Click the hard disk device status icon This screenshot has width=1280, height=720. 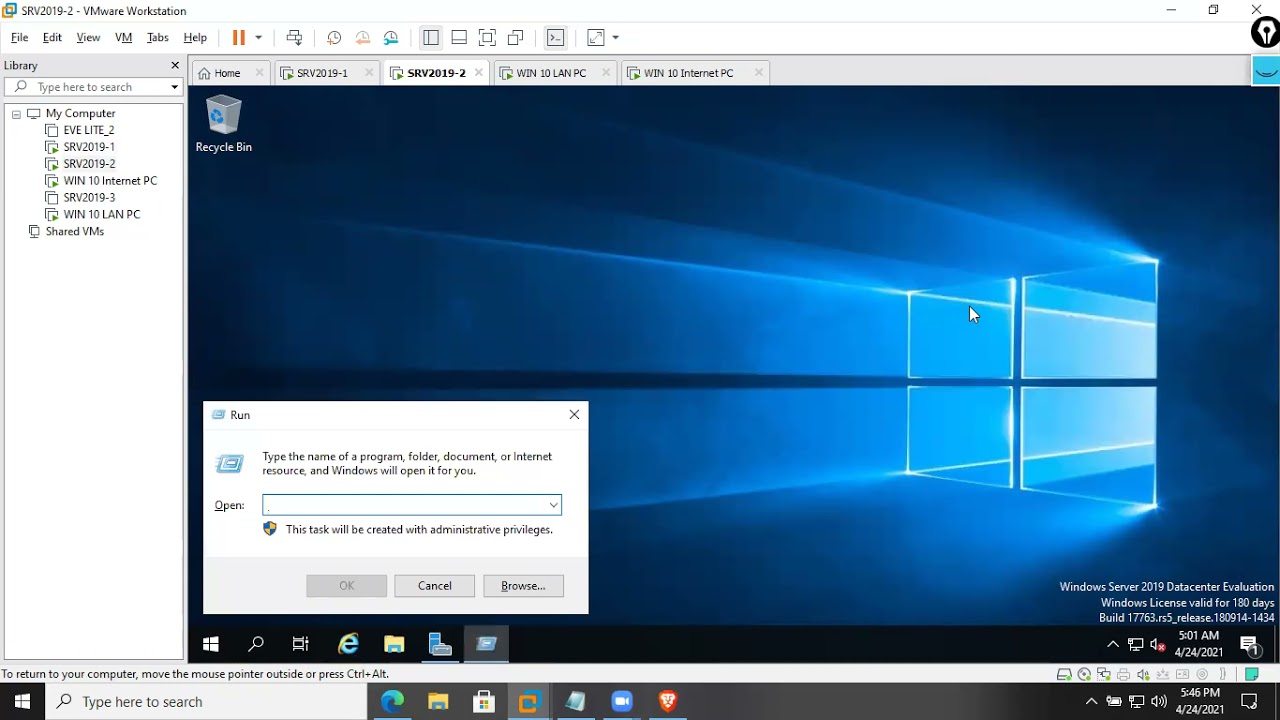click(1064, 675)
